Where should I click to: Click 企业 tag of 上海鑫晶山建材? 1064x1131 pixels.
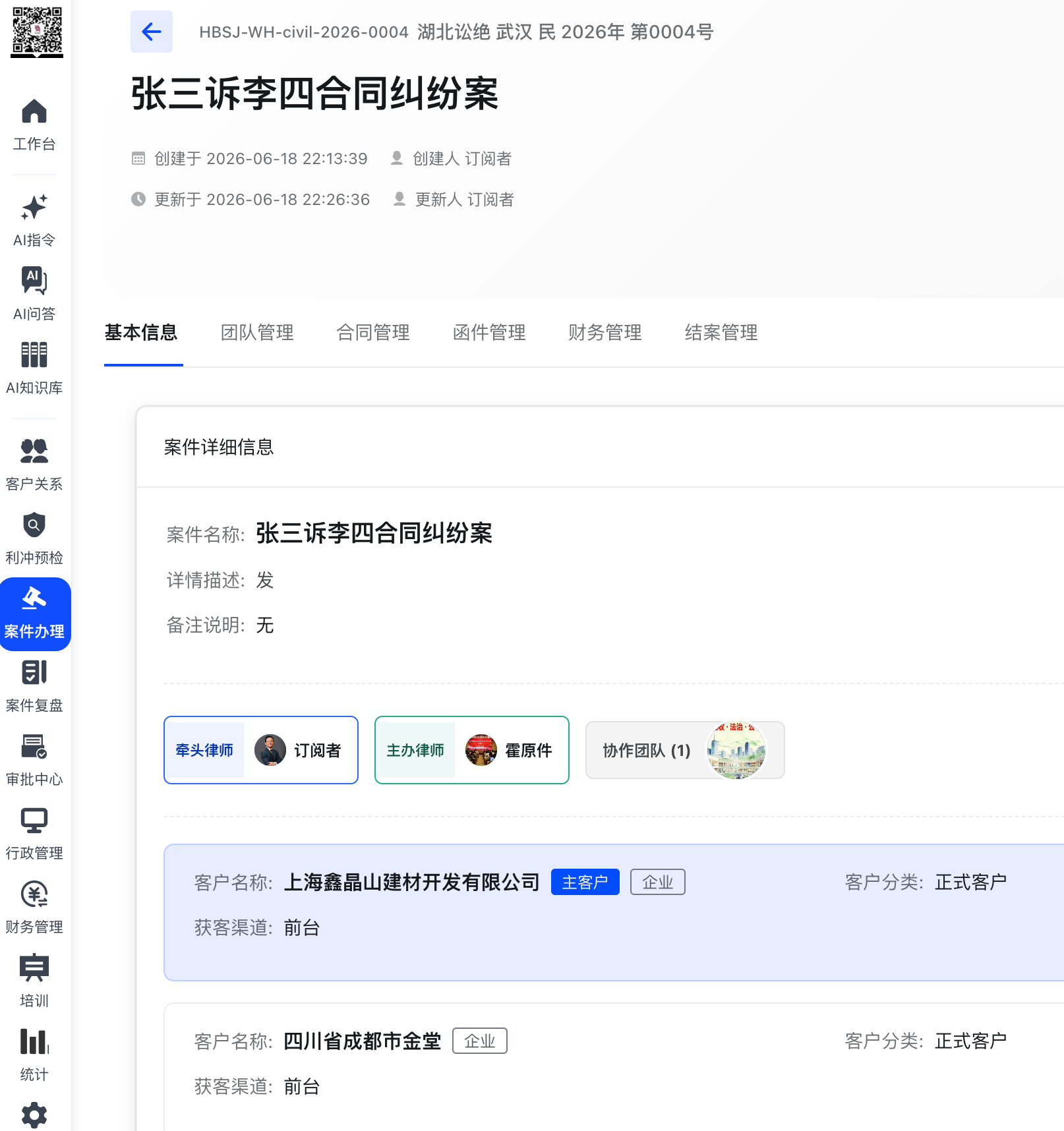[x=658, y=882]
